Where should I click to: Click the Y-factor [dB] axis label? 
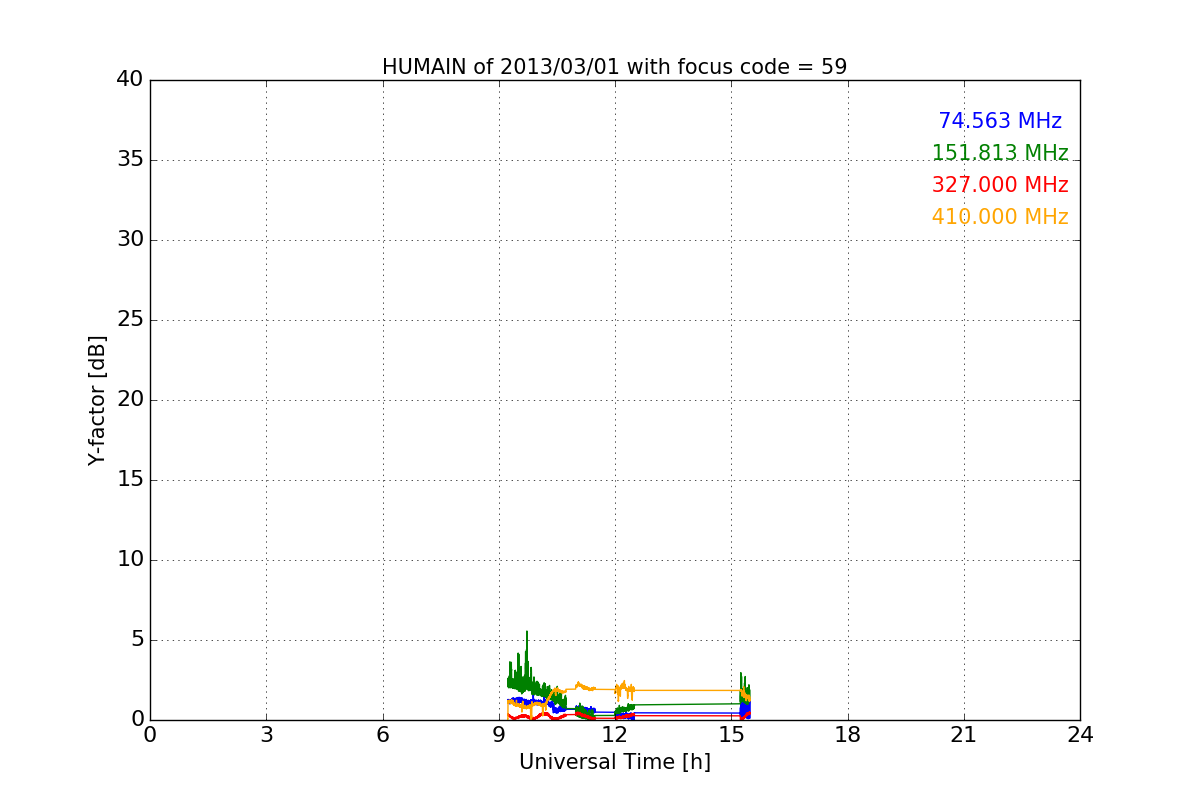[x=97, y=400]
